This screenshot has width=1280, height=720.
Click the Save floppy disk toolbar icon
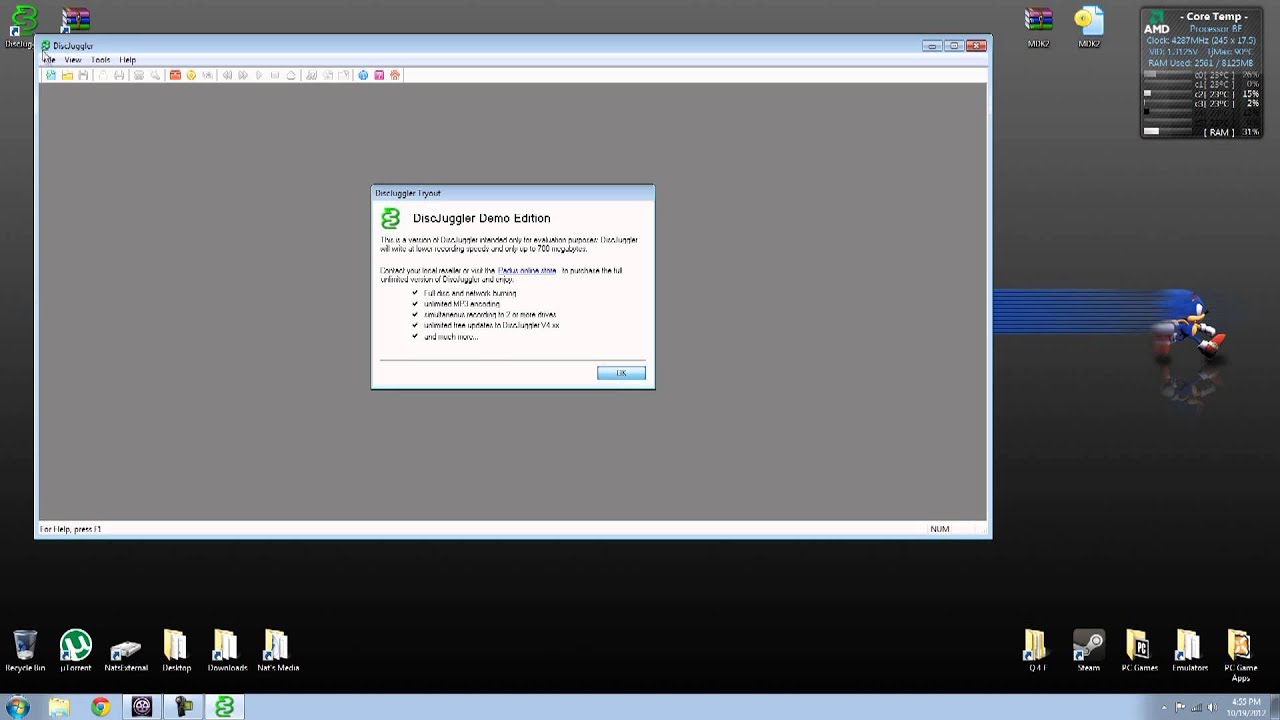[83, 75]
